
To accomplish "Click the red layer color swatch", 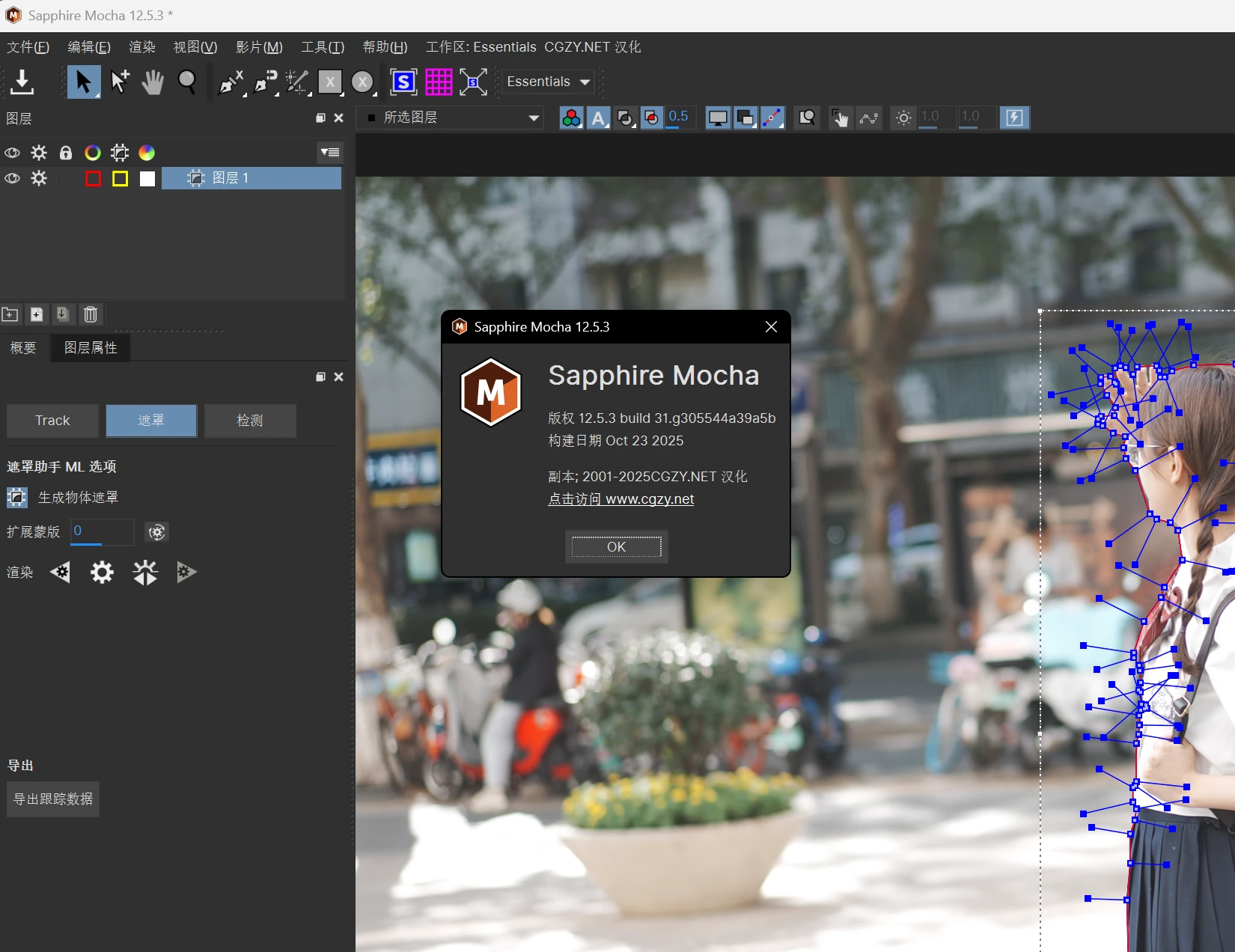I will 93,178.
